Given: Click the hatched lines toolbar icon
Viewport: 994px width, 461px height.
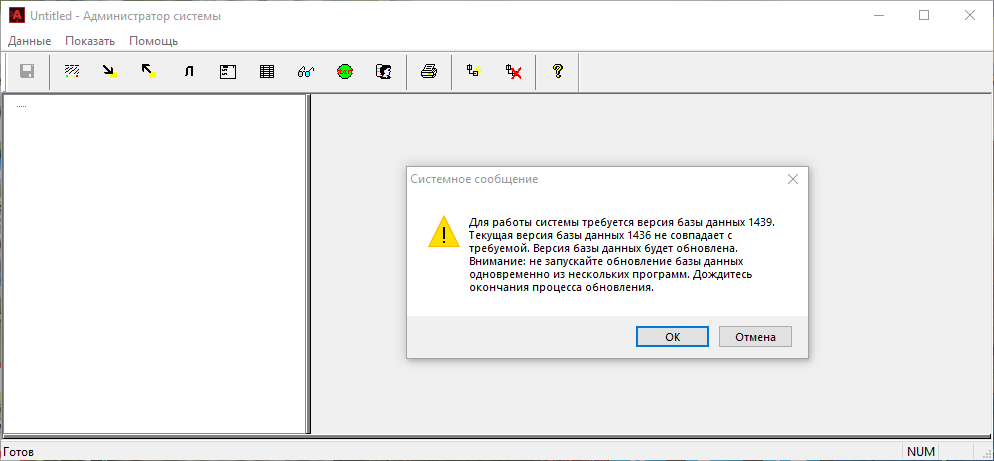Looking at the screenshot, I should [x=72, y=72].
